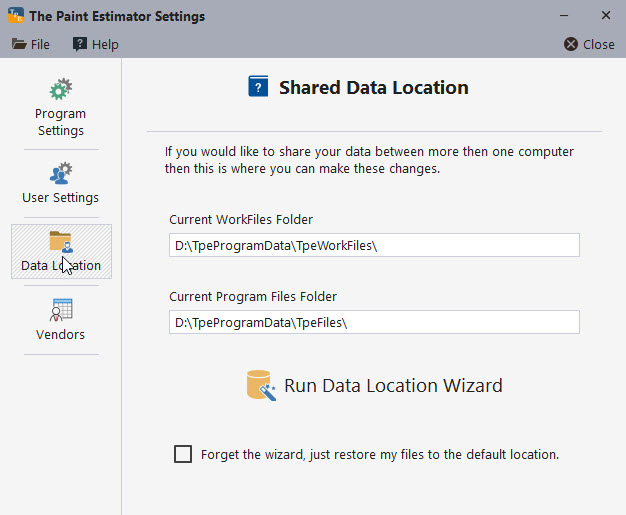Viewport: 626px width, 515px height.
Task: Click the 'Shared Data Location' heading
Action: (x=374, y=87)
